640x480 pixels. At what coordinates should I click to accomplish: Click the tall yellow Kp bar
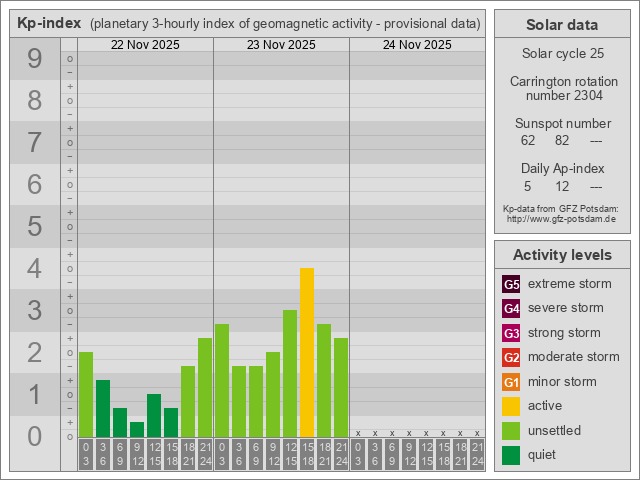pyautogui.click(x=307, y=352)
